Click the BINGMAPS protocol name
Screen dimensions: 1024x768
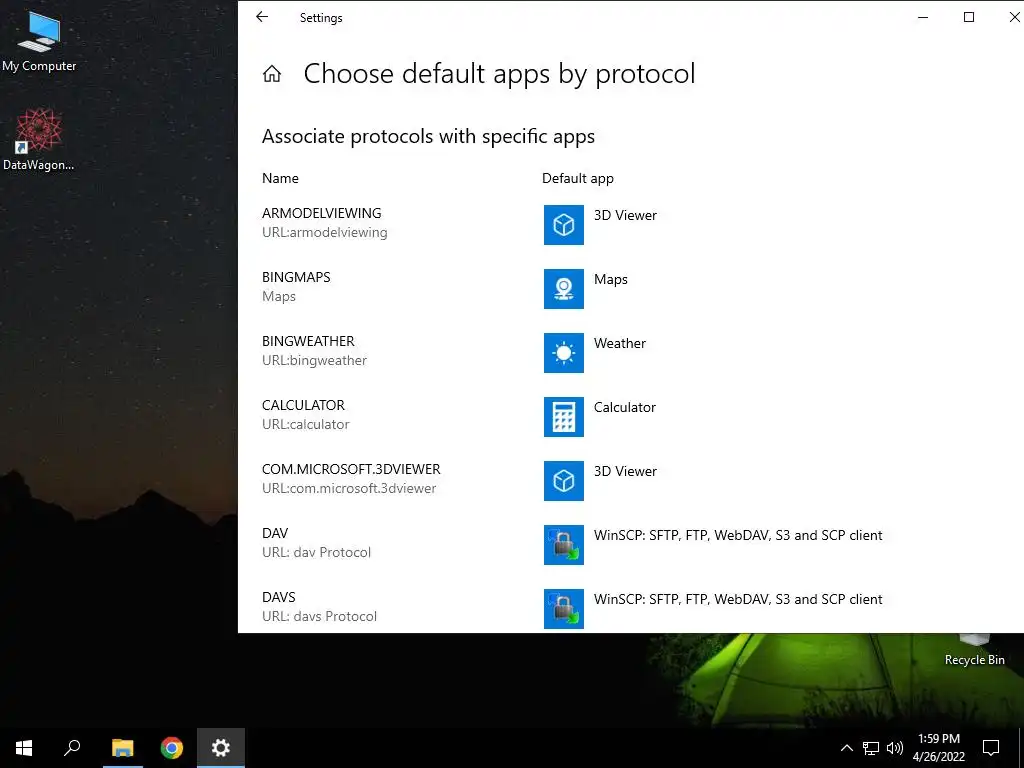click(x=296, y=278)
